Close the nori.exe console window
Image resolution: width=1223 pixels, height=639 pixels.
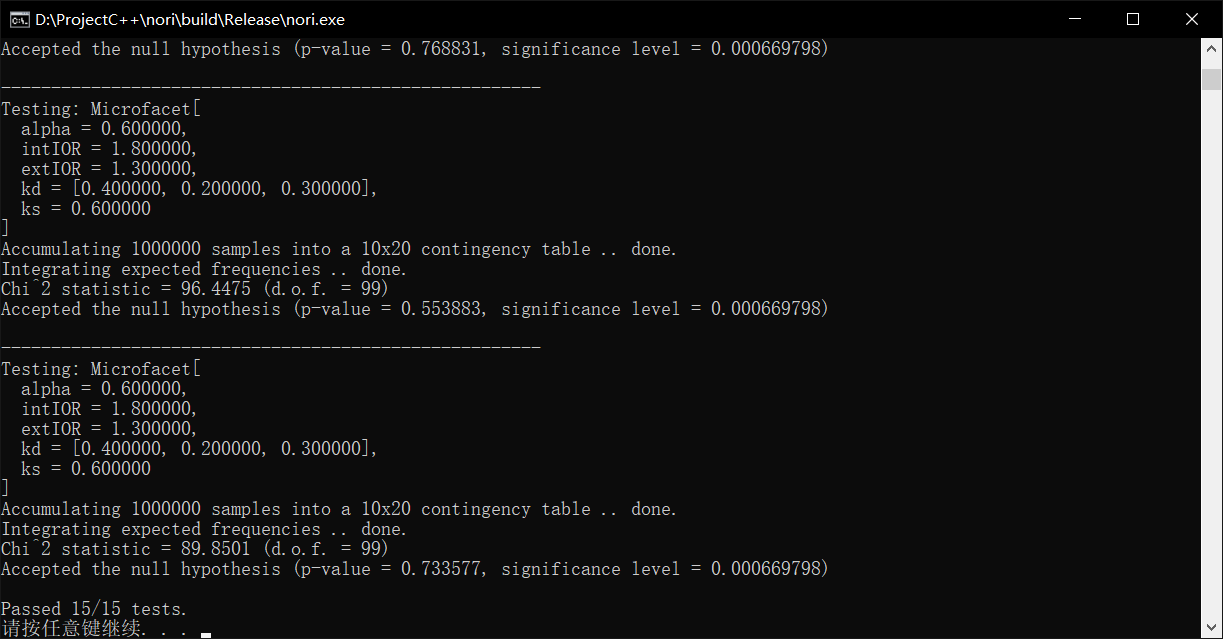(1192, 19)
